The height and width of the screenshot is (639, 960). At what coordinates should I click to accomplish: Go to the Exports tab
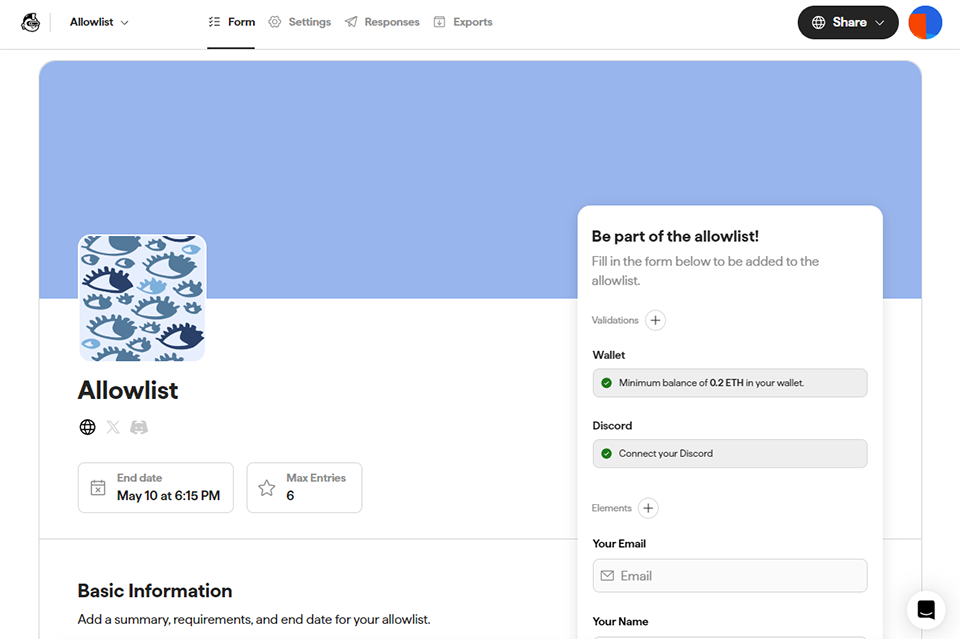[463, 22]
